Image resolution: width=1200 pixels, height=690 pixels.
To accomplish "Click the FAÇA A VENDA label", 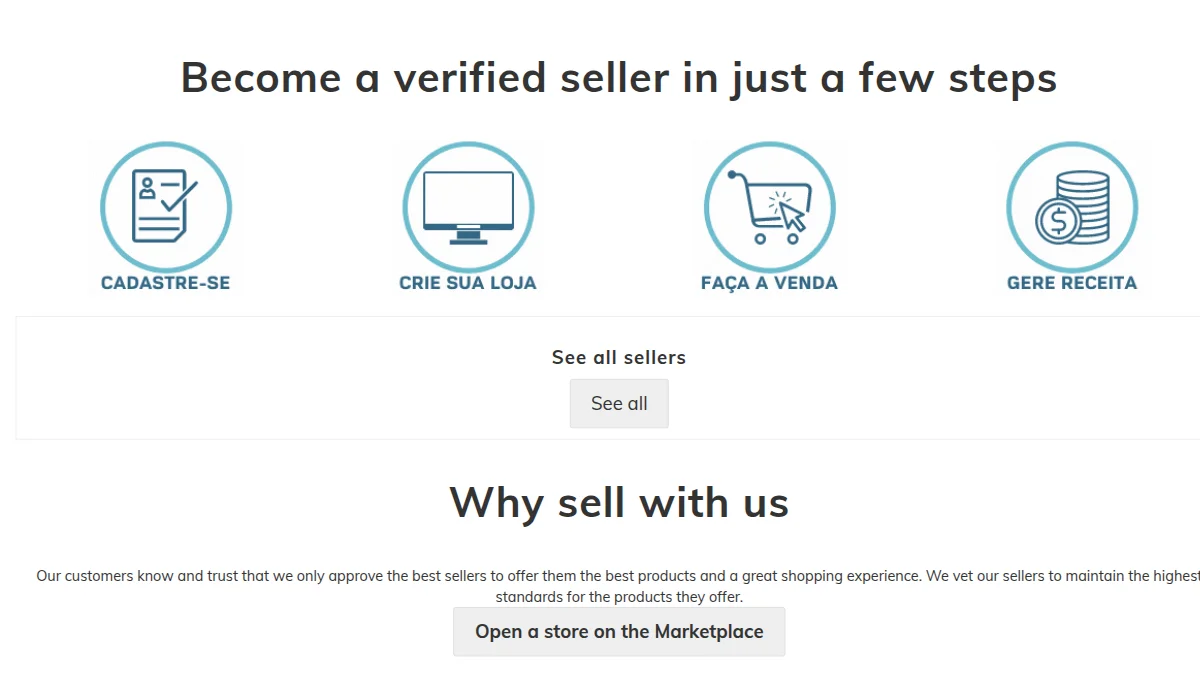I will point(769,283).
